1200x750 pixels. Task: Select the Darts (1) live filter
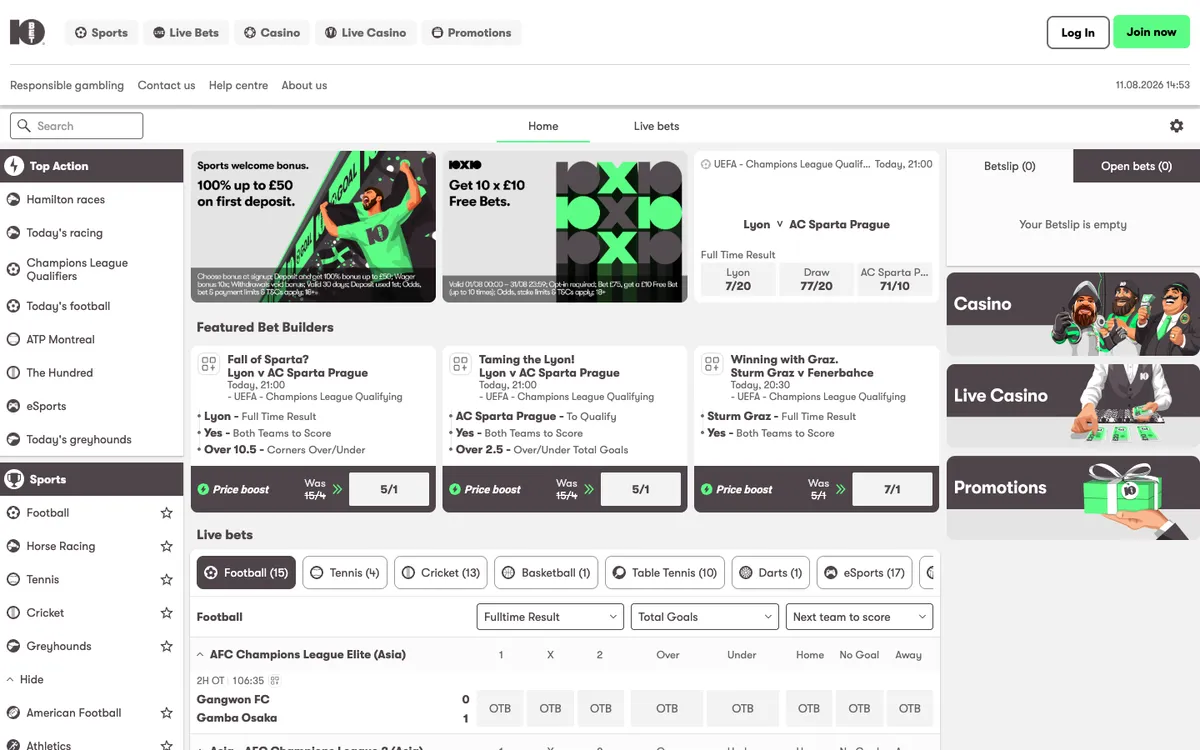pyautogui.click(x=771, y=573)
